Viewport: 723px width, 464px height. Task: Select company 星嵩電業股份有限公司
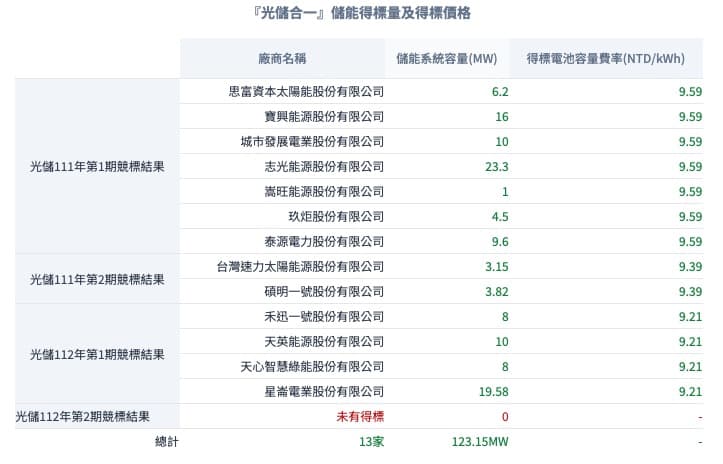pos(324,392)
